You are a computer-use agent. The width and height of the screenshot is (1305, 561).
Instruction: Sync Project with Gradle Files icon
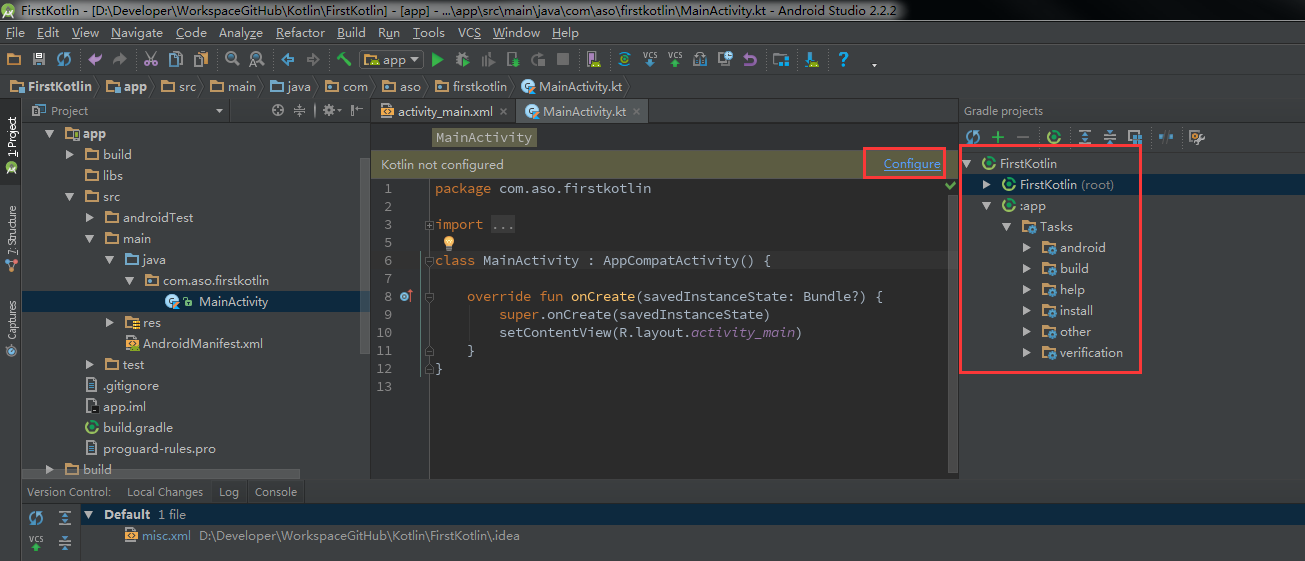tap(625, 60)
